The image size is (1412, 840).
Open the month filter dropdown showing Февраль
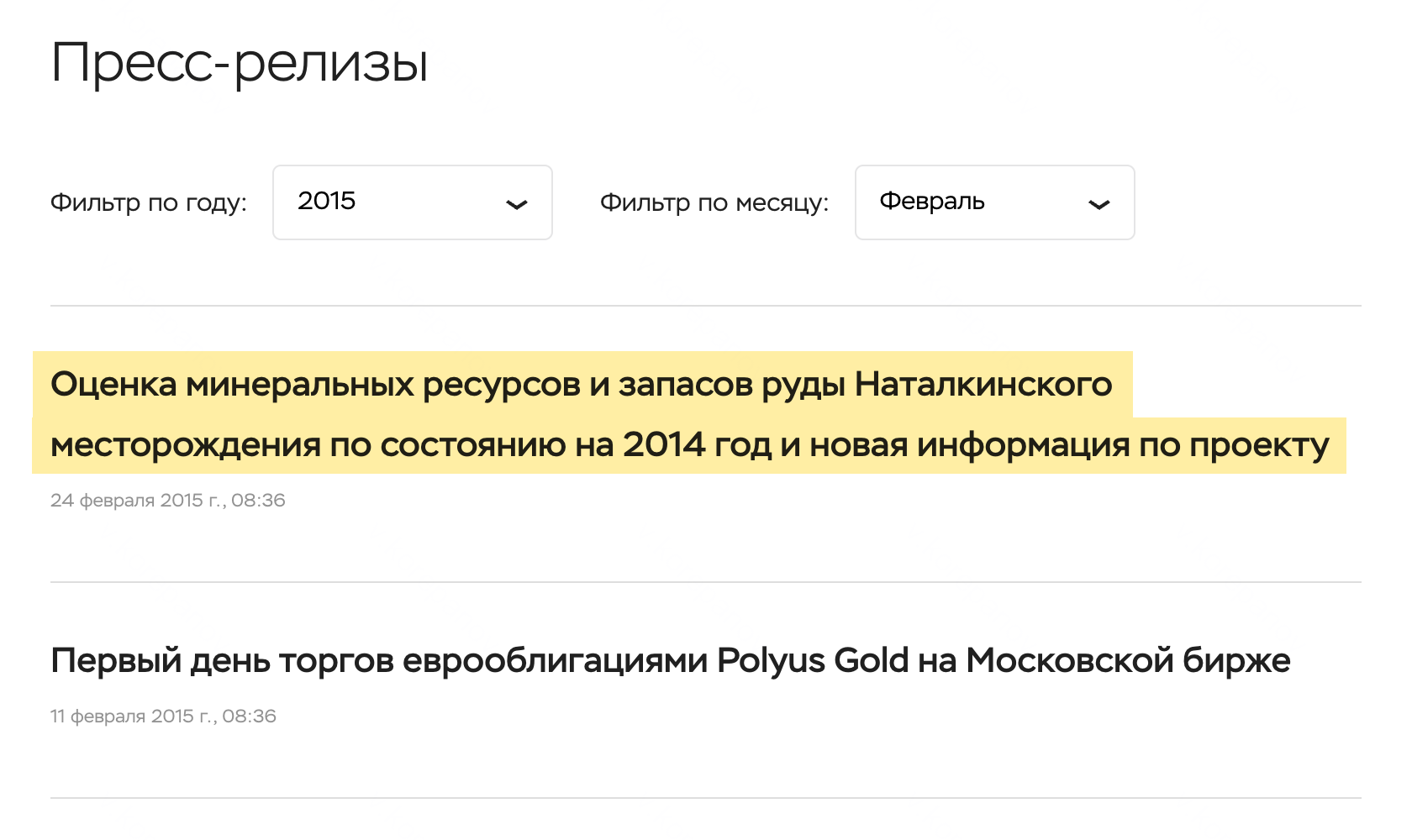[x=994, y=202]
